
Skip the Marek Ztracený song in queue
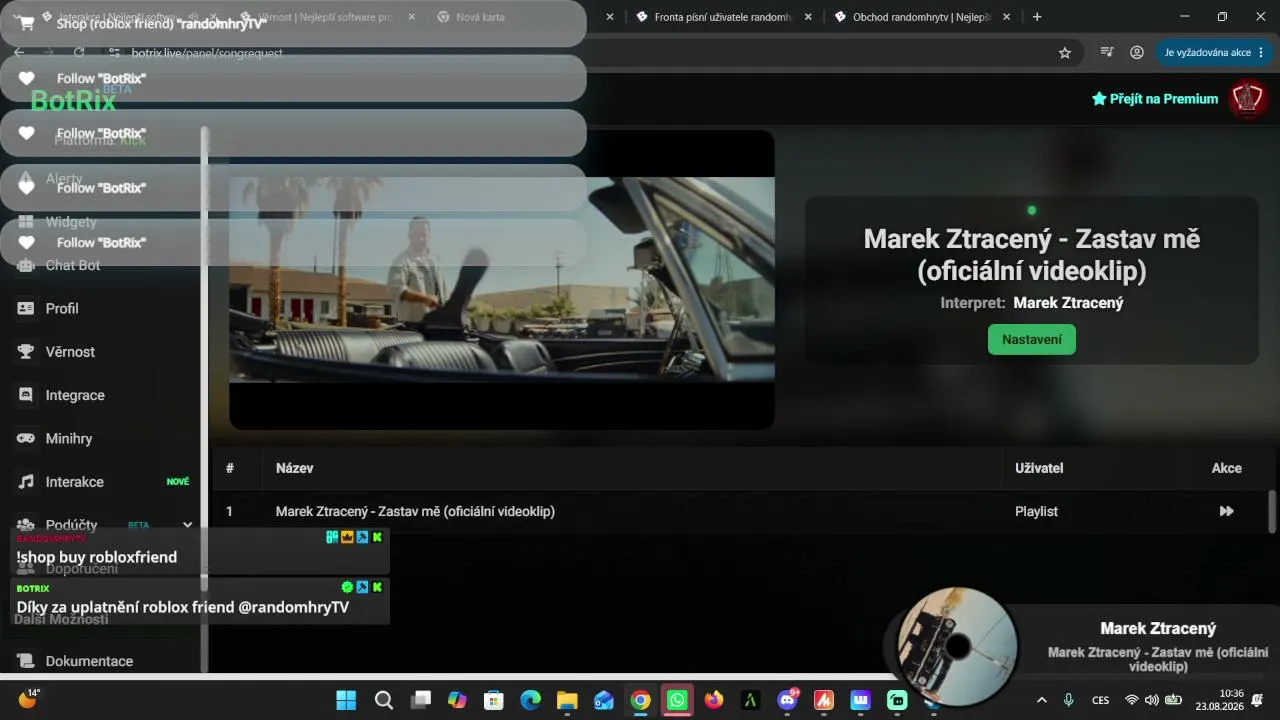point(1226,511)
